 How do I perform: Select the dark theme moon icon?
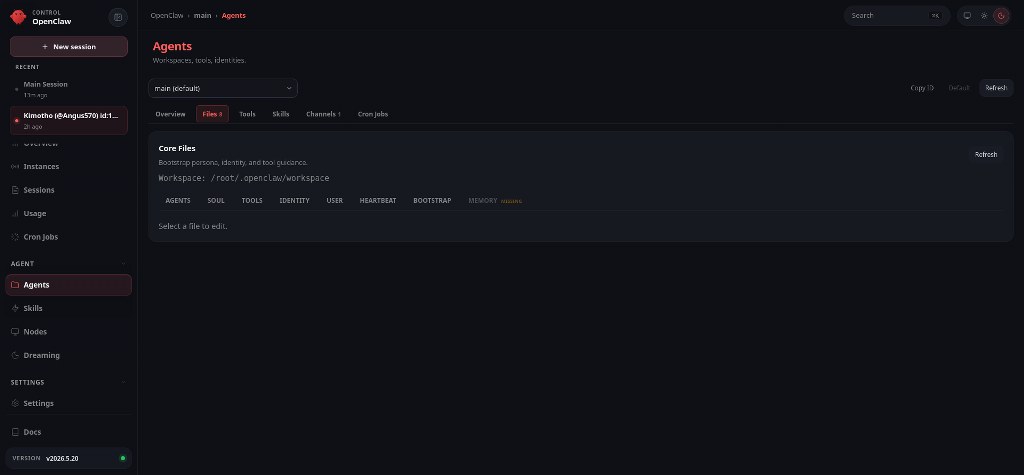pos(1001,16)
